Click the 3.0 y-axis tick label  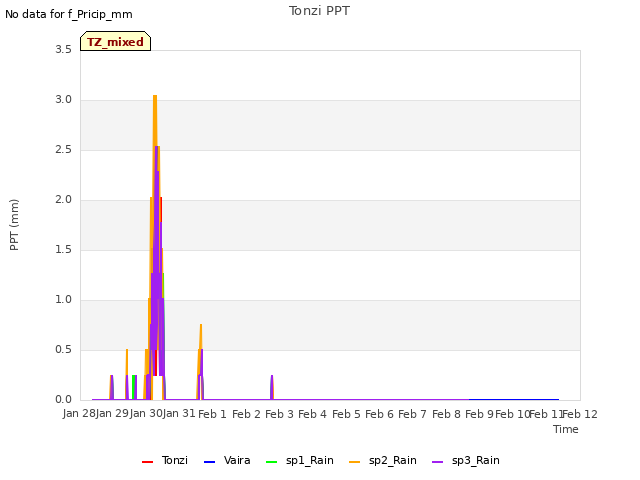63,100
